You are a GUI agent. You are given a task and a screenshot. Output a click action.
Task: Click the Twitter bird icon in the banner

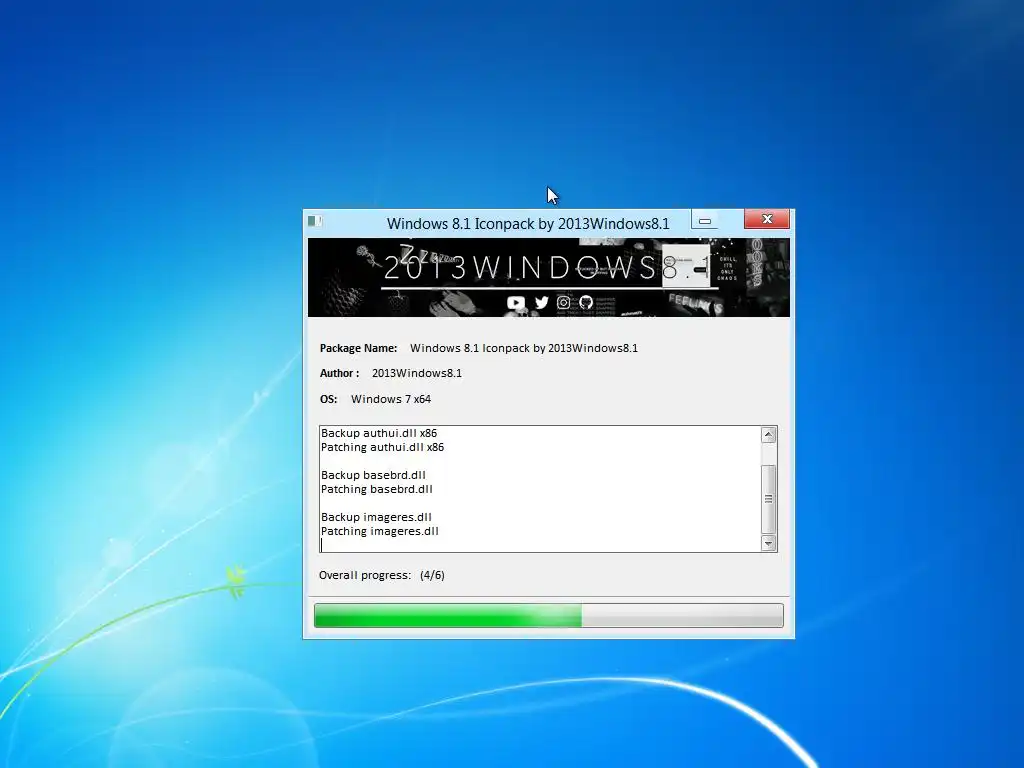tap(541, 302)
